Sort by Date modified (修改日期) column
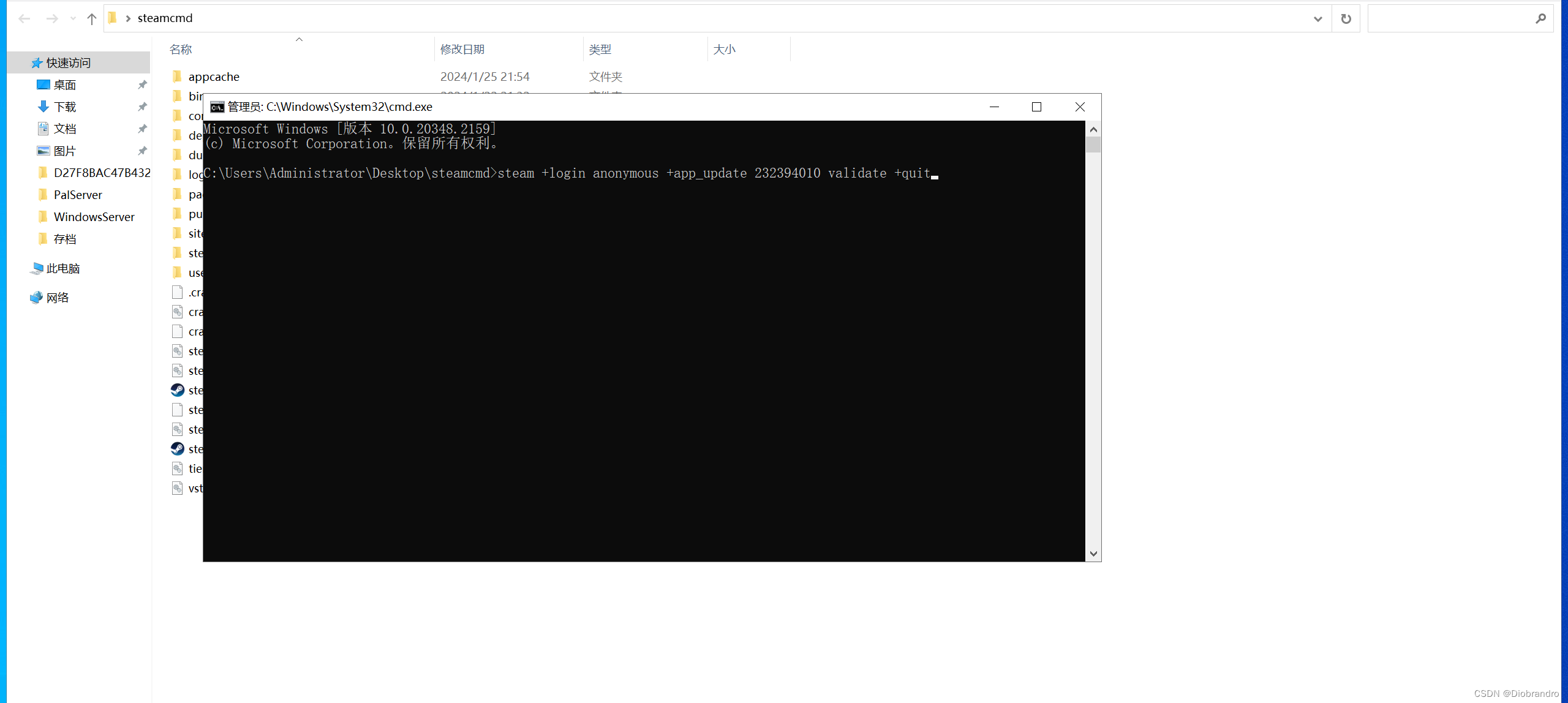This screenshot has width=1568, height=703. tap(462, 50)
